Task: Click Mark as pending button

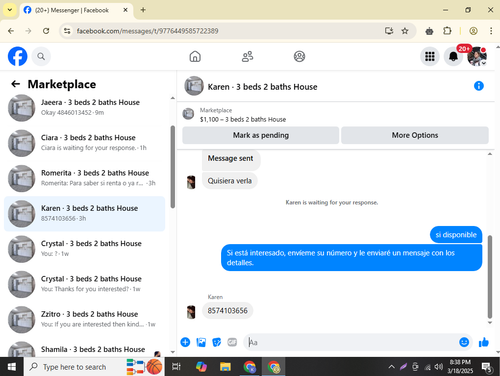Action: click(x=261, y=135)
